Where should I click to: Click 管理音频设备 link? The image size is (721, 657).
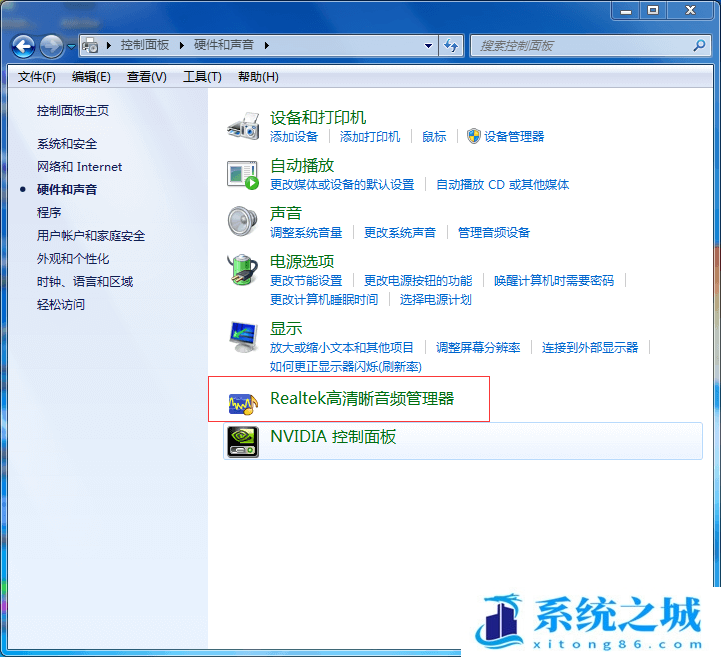(x=493, y=233)
